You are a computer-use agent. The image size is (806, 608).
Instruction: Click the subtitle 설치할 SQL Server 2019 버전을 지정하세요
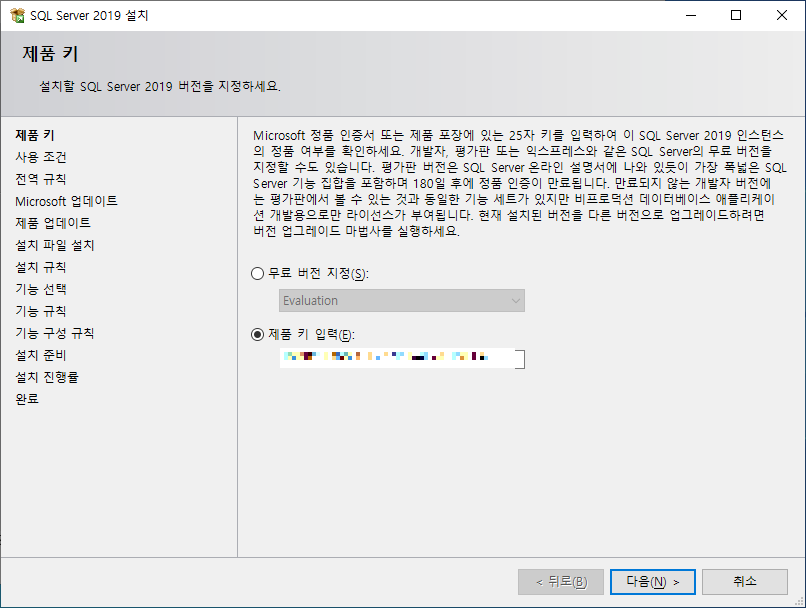[x=160, y=86]
